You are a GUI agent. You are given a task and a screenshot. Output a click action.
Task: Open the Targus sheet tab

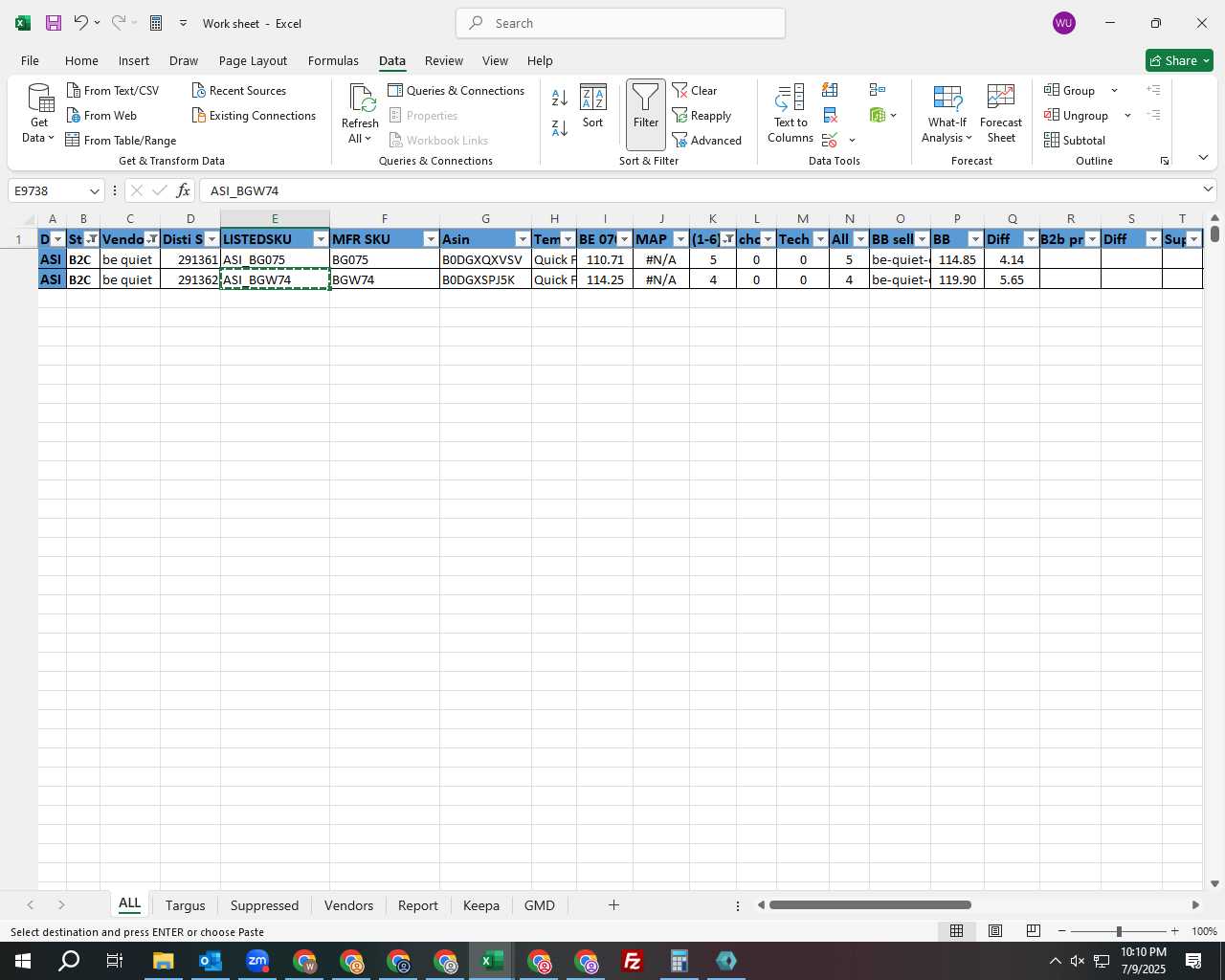pos(185,905)
